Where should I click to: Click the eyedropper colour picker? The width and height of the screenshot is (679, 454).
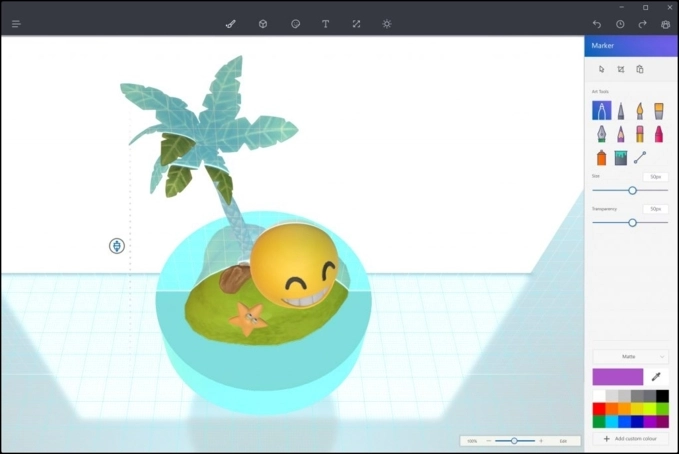[656, 377]
